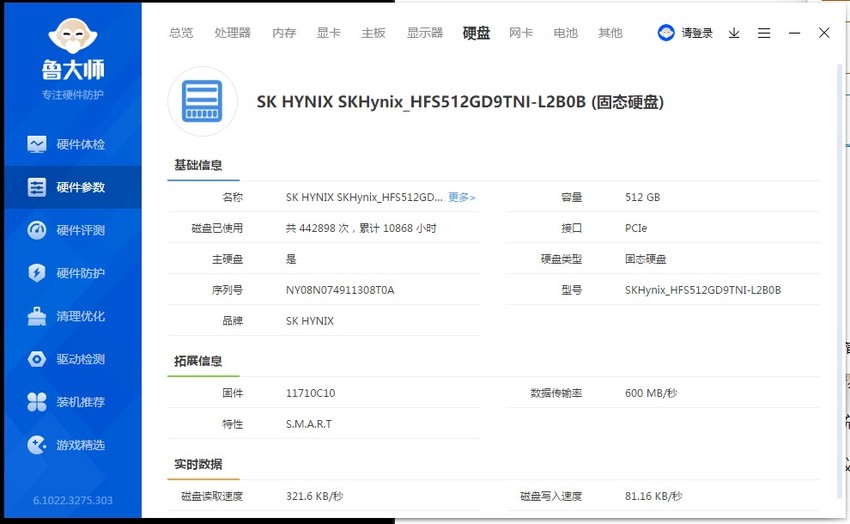Switch to the 总览 overview tab
Image resolution: width=850 pixels, height=524 pixels.
pos(181,33)
